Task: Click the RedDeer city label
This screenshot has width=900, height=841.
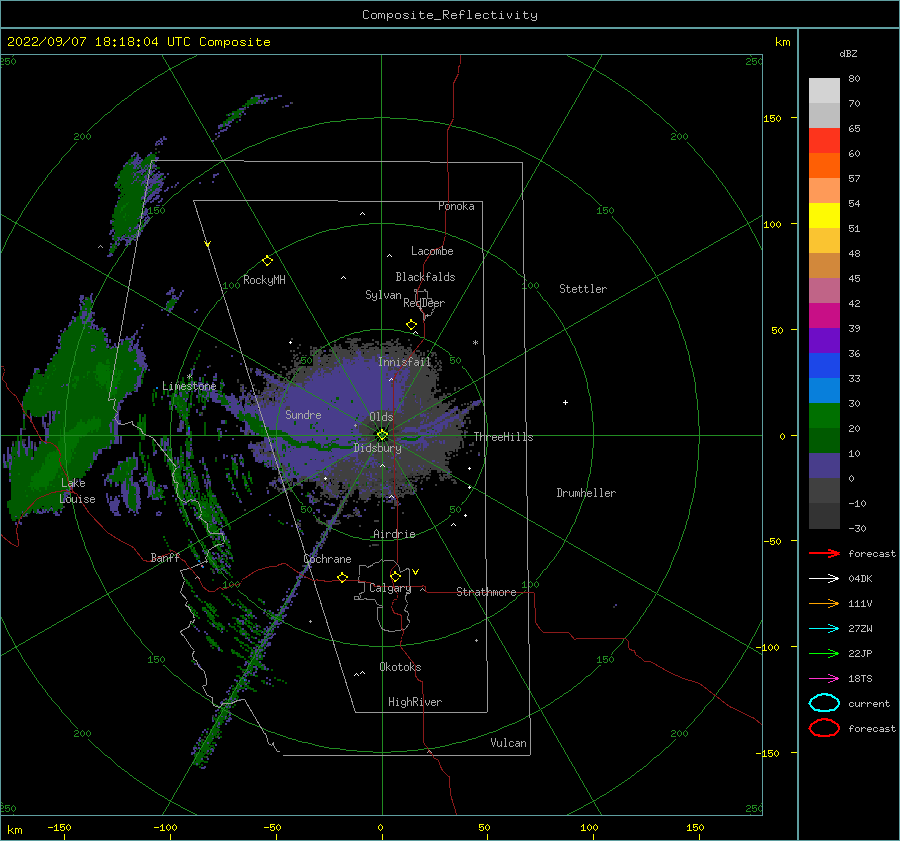Action: [x=424, y=303]
